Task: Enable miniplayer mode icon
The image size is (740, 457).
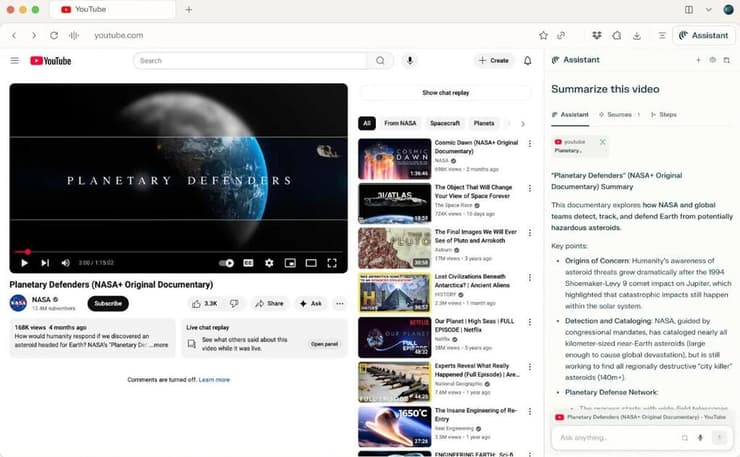Action: click(290, 263)
